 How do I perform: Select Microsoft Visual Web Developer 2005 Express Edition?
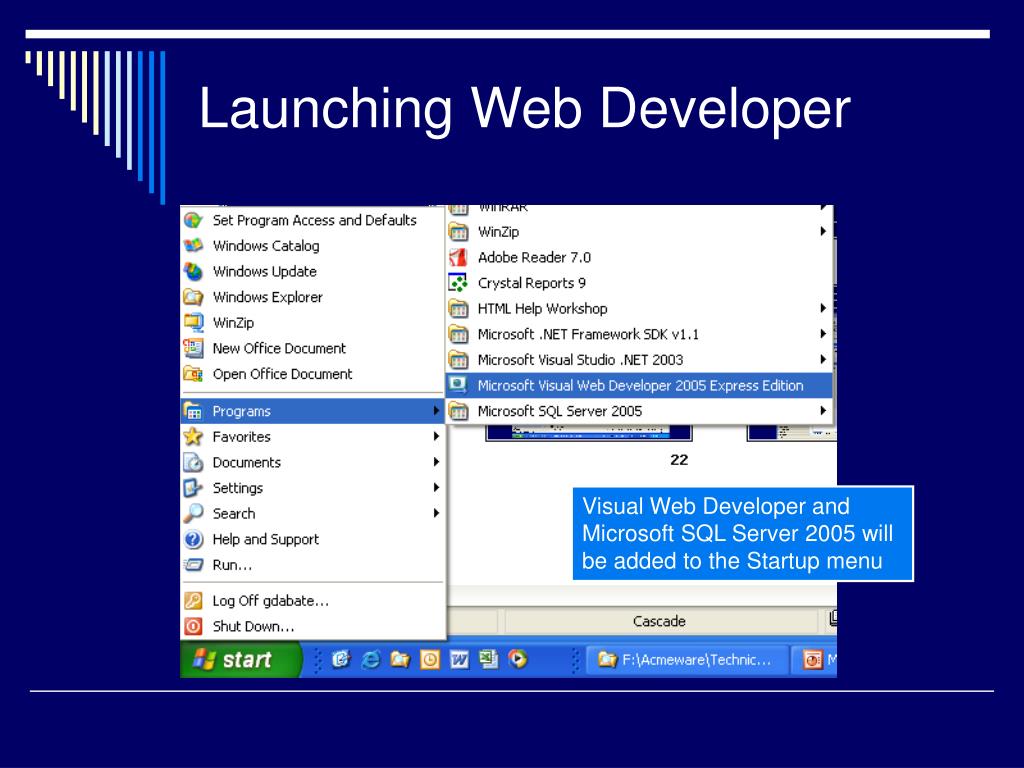pyautogui.click(x=639, y=385)
